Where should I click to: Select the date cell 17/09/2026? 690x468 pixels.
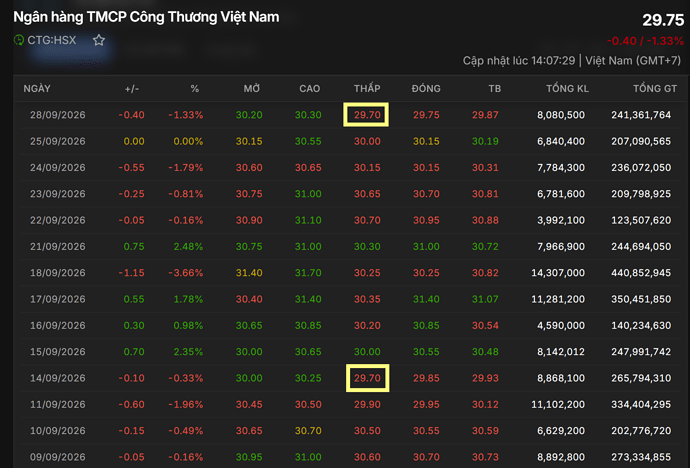point(58,299)
